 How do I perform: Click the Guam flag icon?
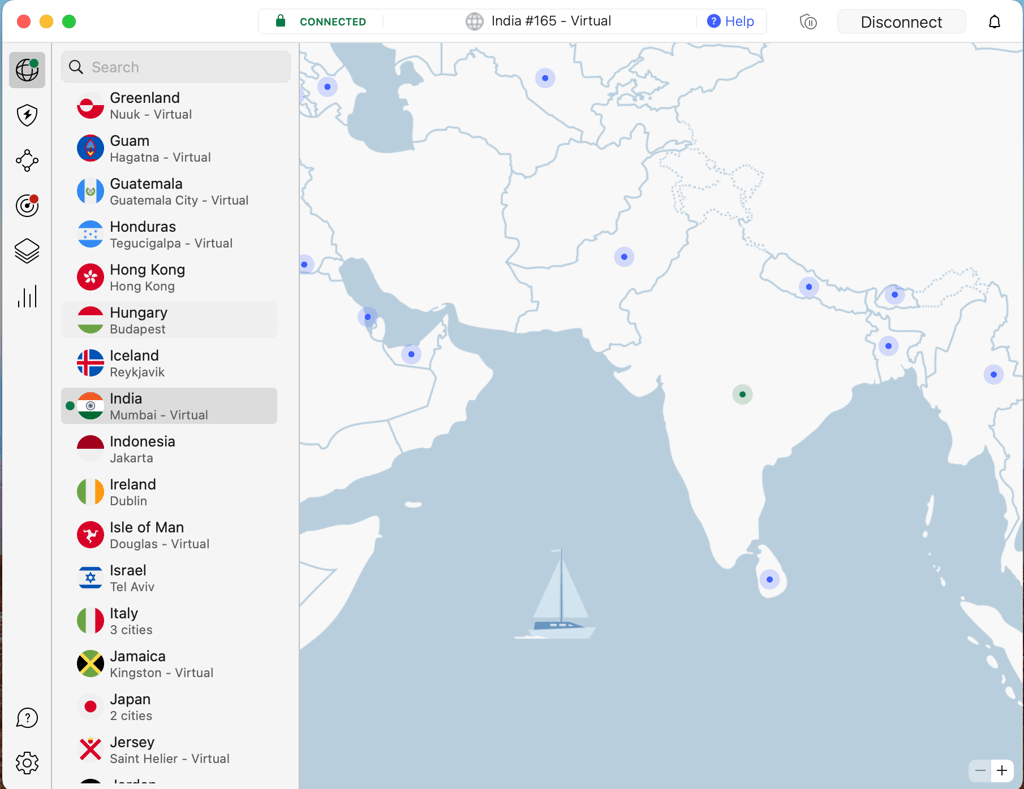(x=90, y=148)
